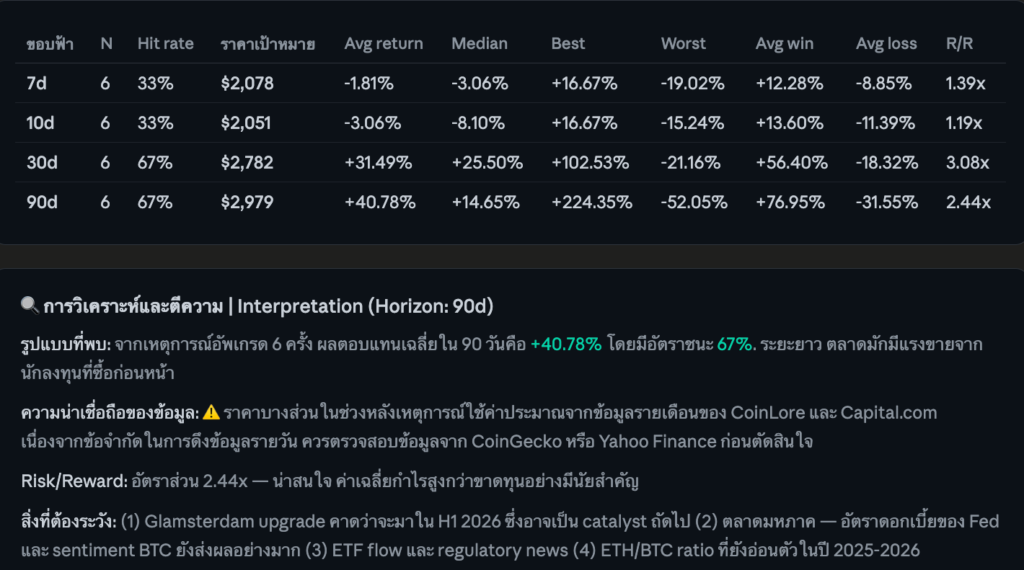Select the 10d horizon row

[x=510, y=123]
